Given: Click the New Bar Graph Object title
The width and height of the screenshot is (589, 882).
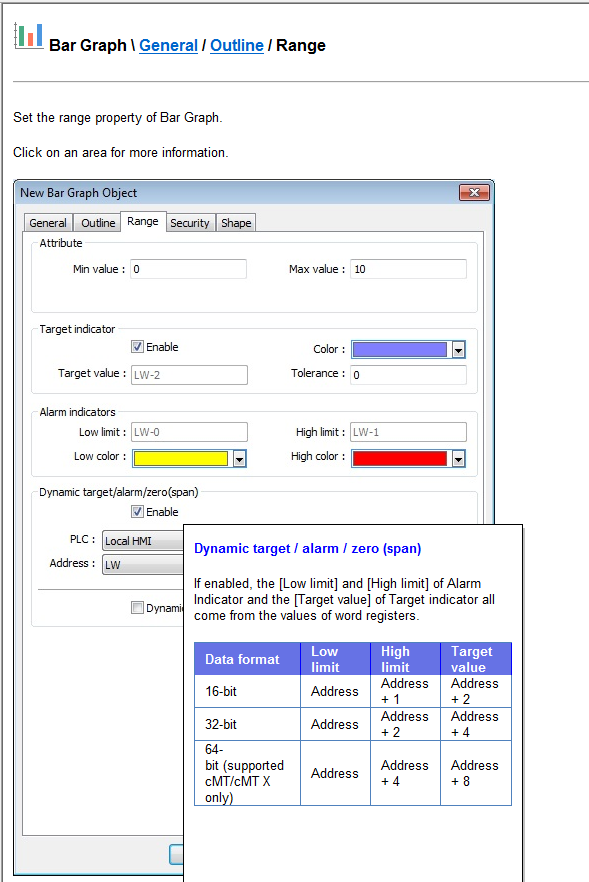Looking at the screenshot, I should pos(79,193).
